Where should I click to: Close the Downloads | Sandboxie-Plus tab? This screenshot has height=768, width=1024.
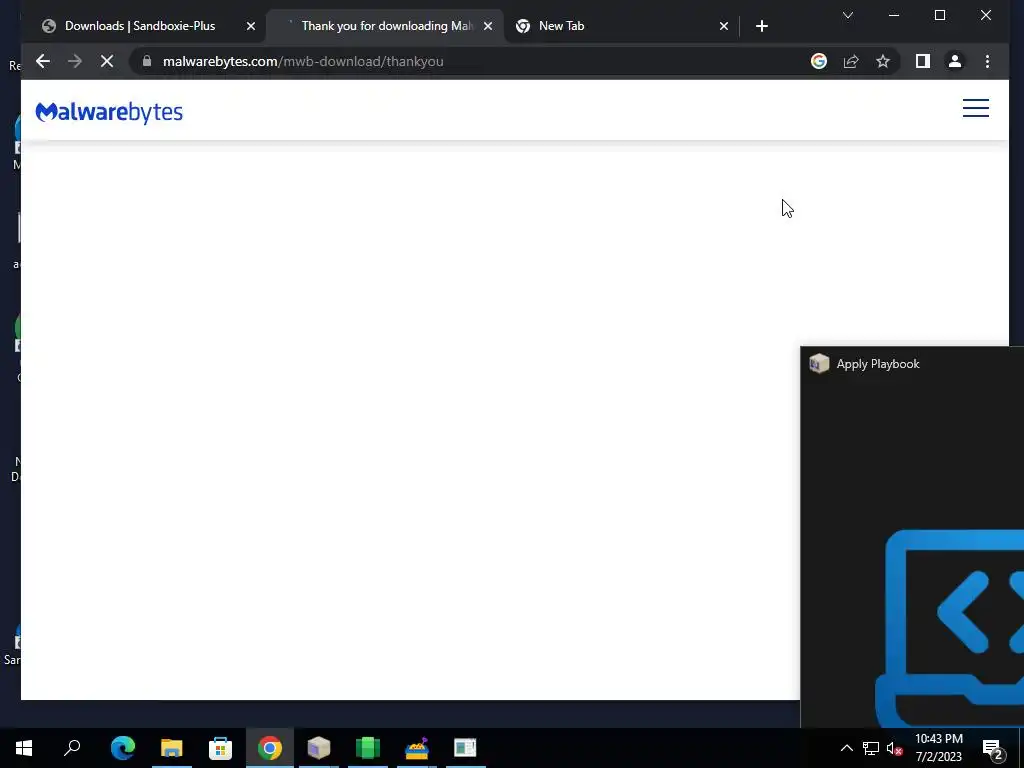pyautogui.click(x=251, y=26)
